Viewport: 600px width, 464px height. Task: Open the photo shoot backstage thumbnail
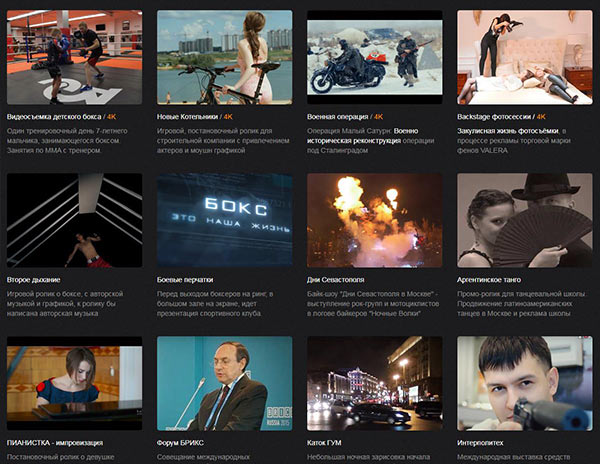coord(525,57)
